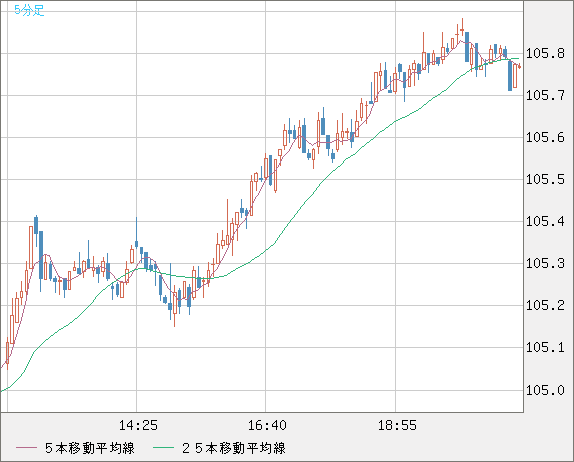Click the 14:25 time axis label

pyautogui.click(x=138, y=425)
